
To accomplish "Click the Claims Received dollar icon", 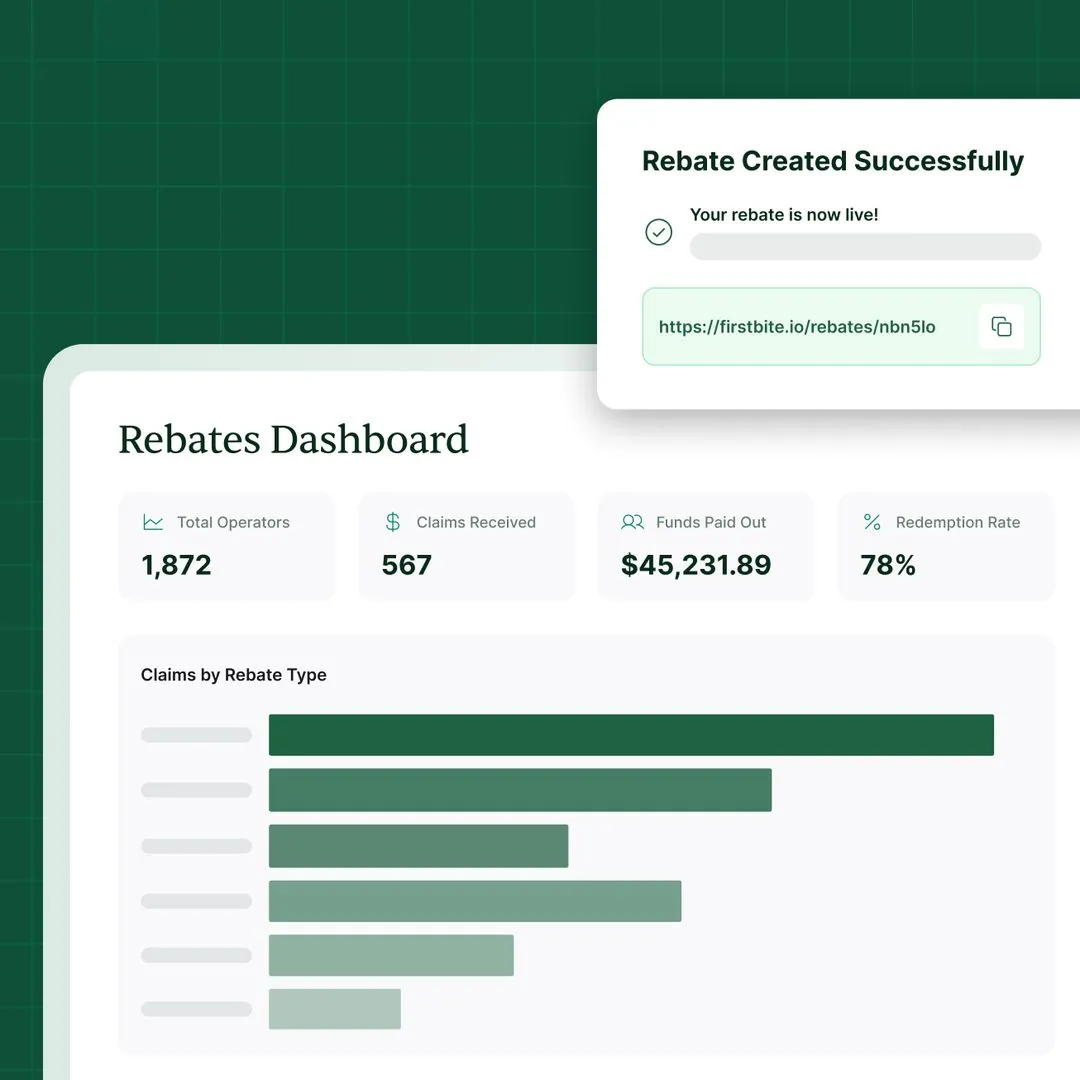I will point(393,522).
